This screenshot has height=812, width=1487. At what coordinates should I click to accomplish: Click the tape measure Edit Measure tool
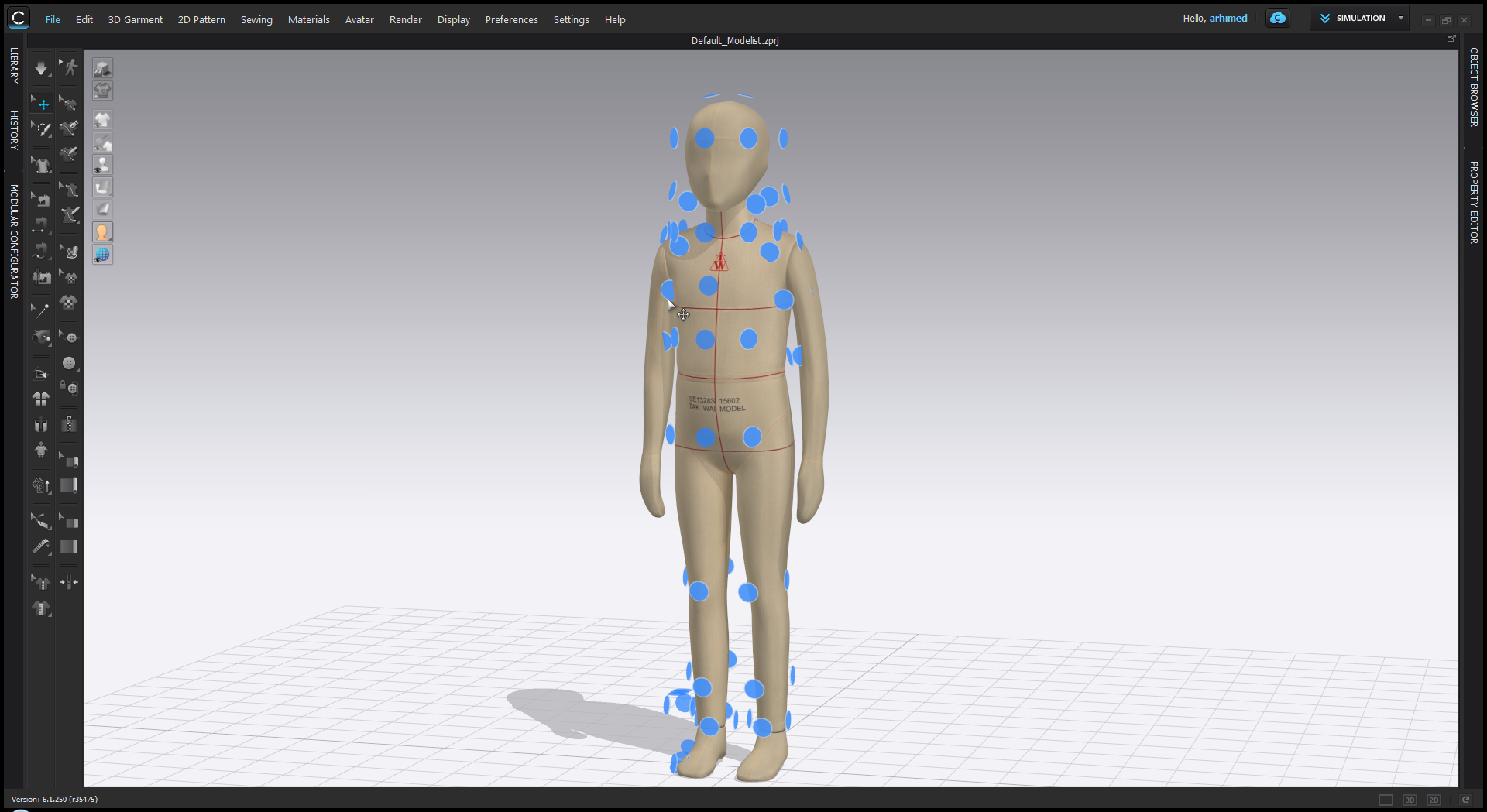(x=41, y=546)
